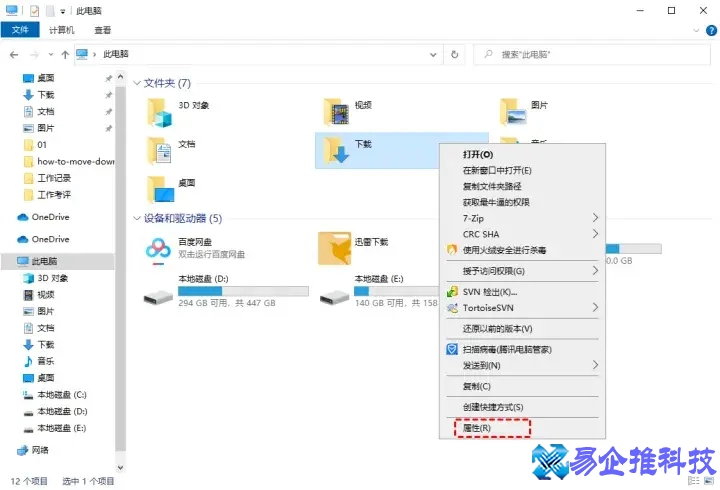The height and width of the screenshot is (490, 720).
Task: Open the address bar history dropdown
Action: click(433, 55)
